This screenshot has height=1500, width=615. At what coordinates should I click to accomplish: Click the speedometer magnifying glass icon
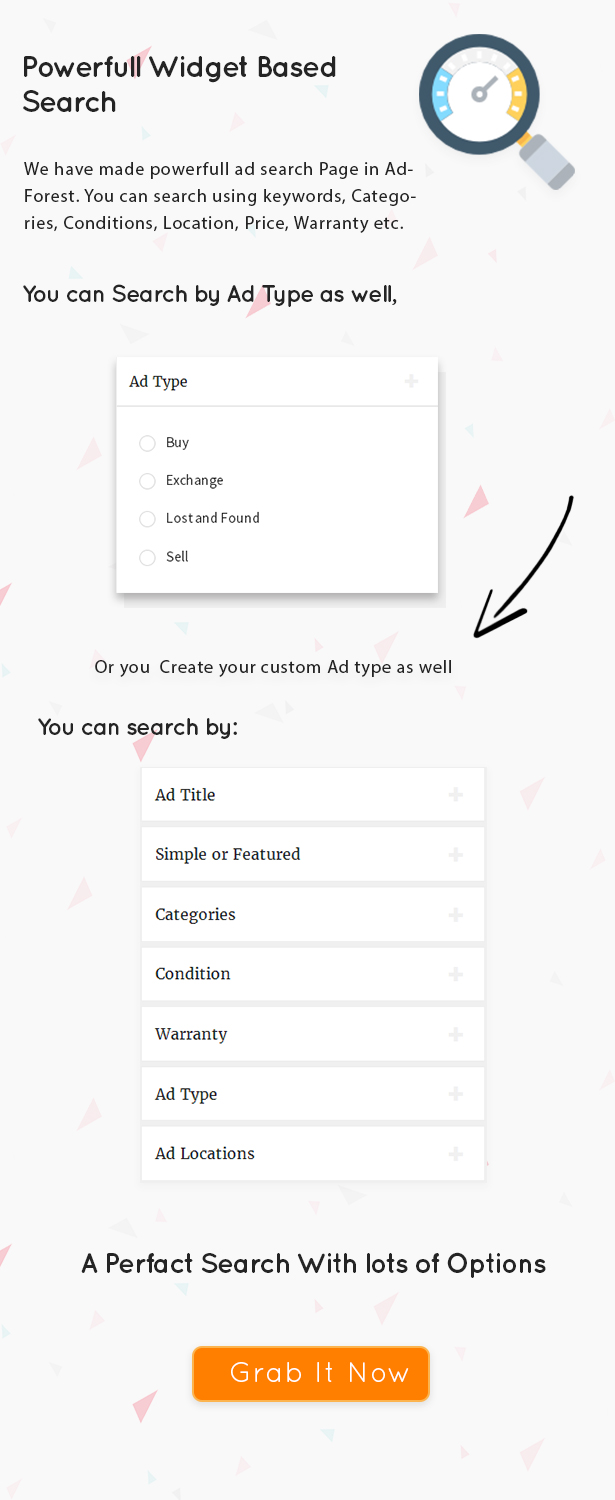click(x=497, y=111)
